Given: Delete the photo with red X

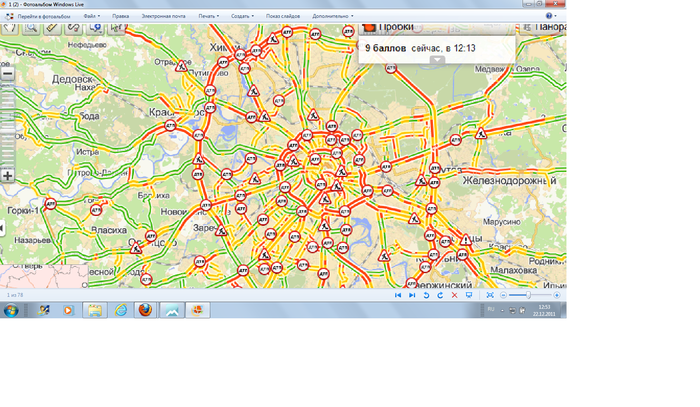Looking at the screenshot, I should [x=454, y=295].
